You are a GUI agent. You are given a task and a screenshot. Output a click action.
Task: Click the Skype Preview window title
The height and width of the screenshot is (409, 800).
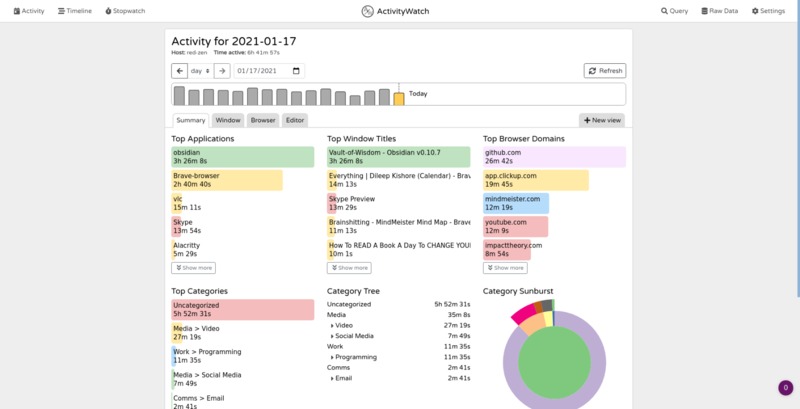point(398,203)
